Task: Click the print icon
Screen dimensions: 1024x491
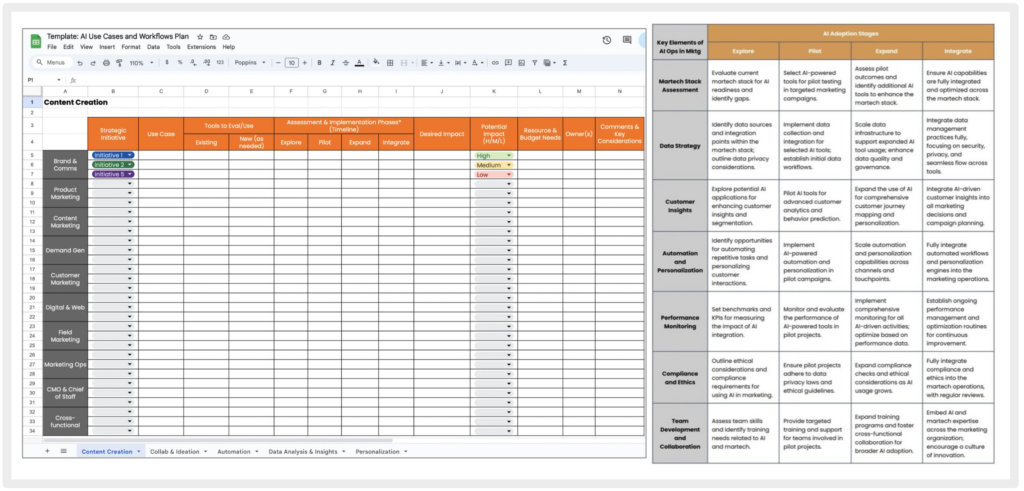Action: pyautogui.click(x=106, y=62)
